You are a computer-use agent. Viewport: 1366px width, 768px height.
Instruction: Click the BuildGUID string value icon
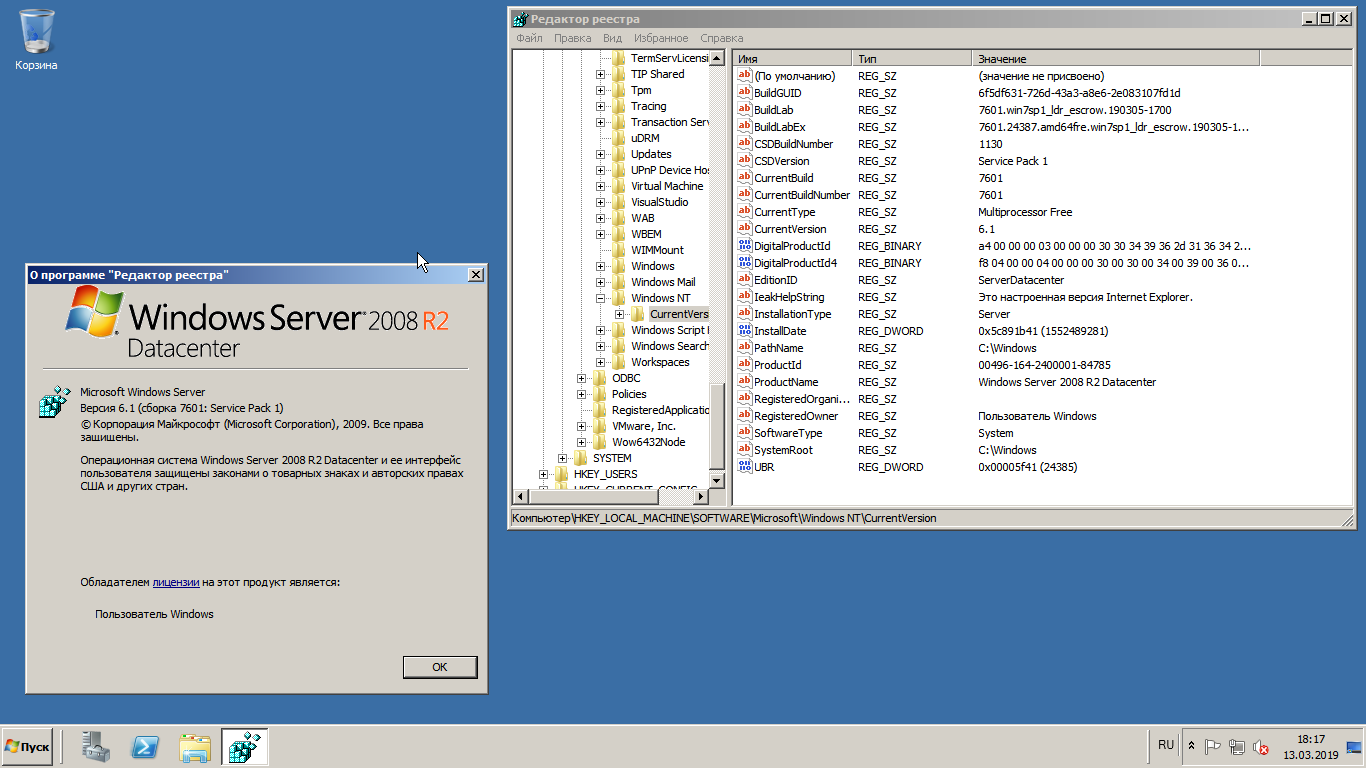click(x=744, y=93)
